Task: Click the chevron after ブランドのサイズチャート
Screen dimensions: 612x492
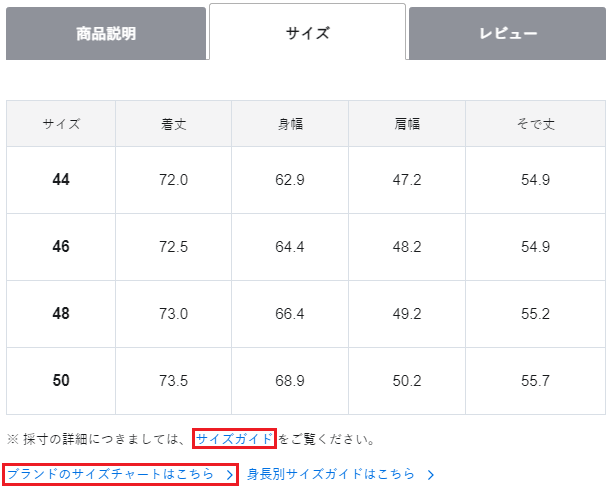Action: pyautogui.click(x=230, y=475)
